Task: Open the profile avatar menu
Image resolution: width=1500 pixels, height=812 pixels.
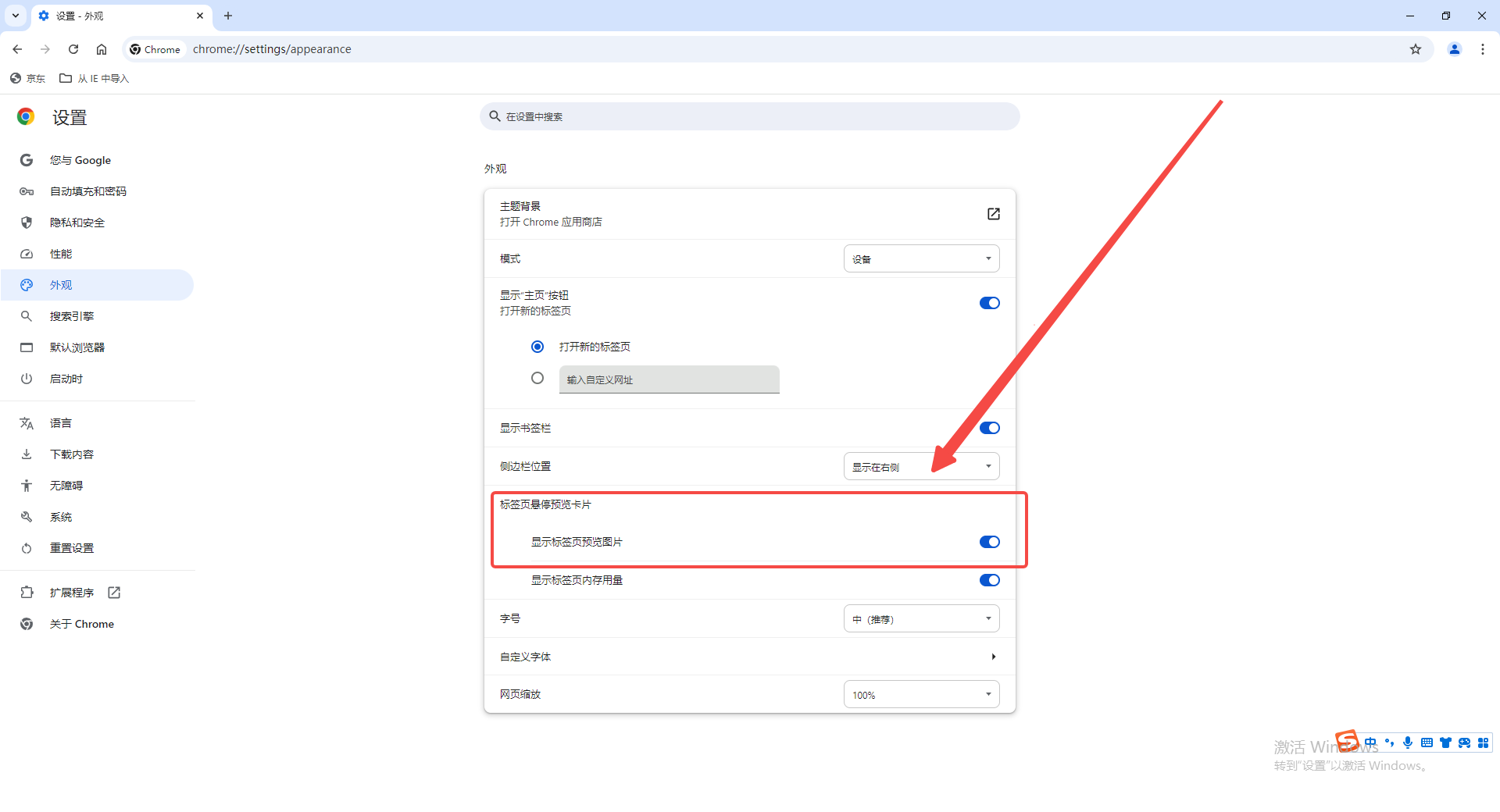Action: pyautogui.click(x=1455, y=49)
